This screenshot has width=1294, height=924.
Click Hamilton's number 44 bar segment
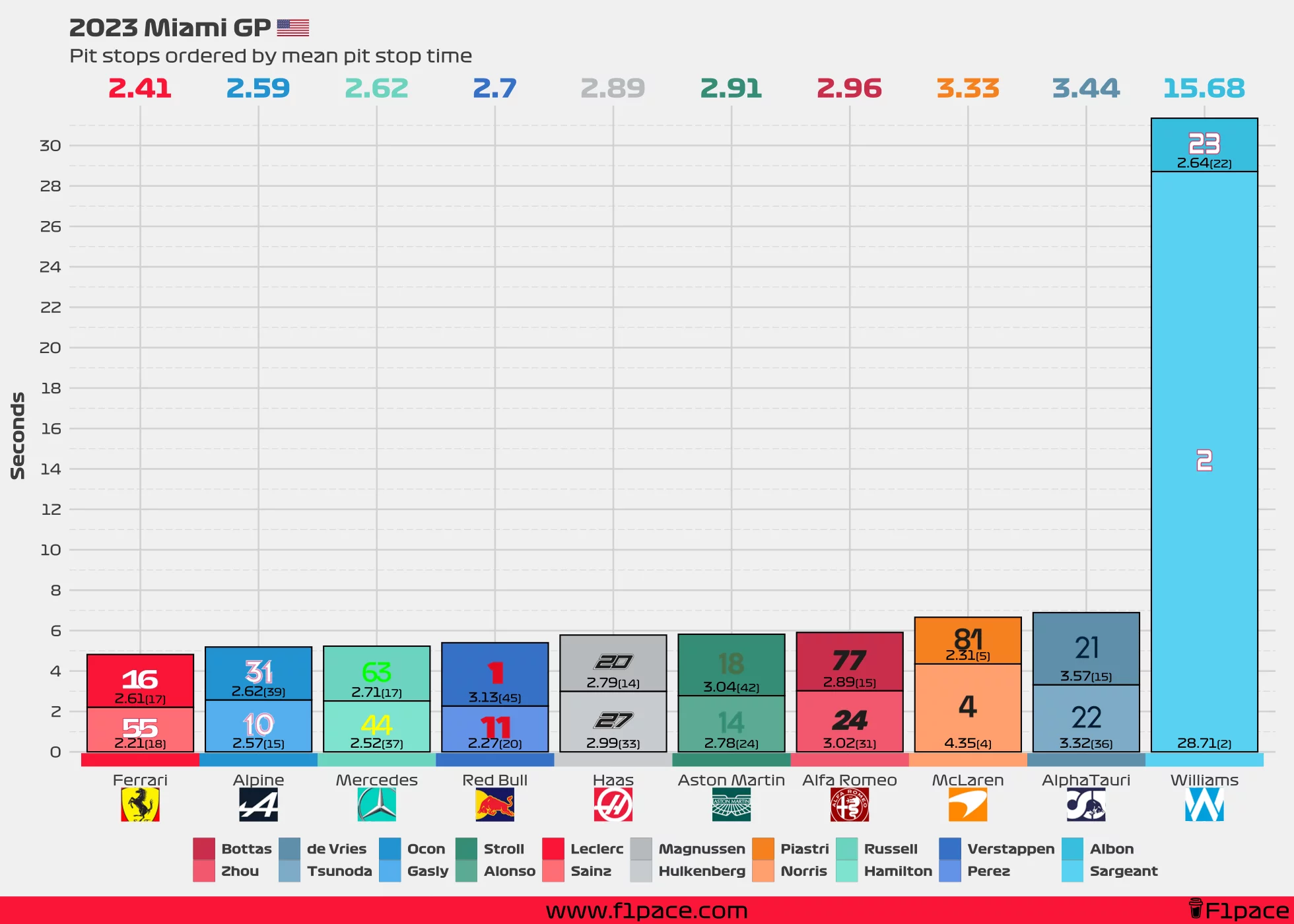tap(376, 726)
